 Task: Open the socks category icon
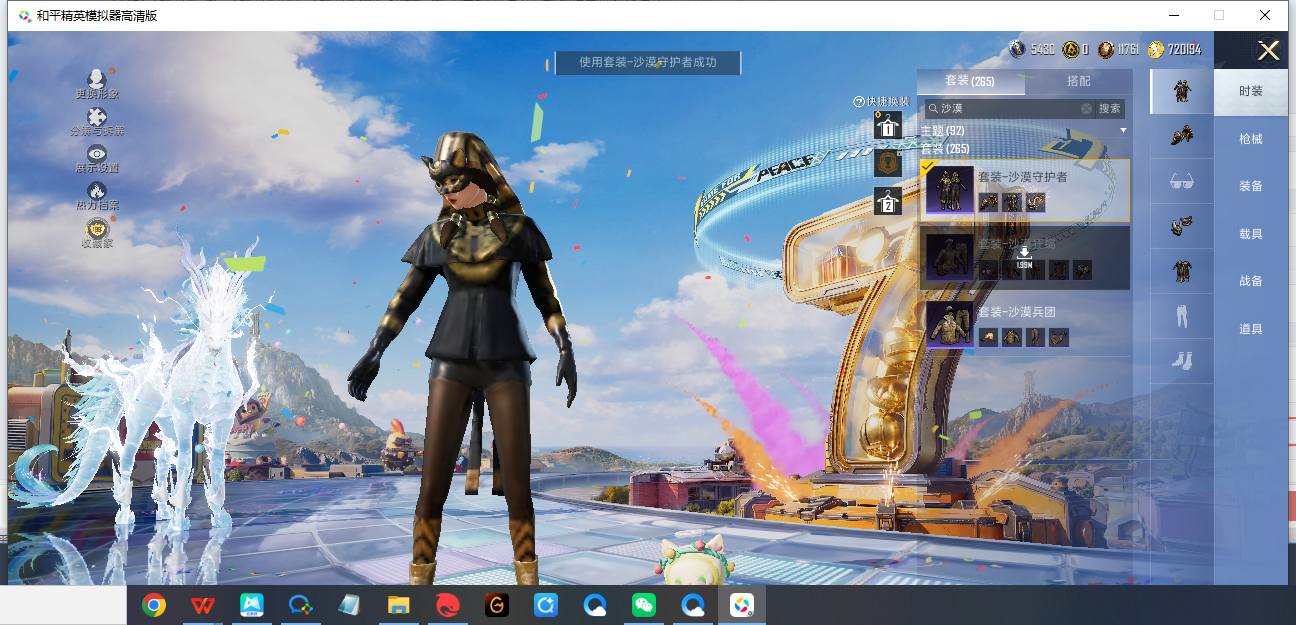pos(1181,361)
